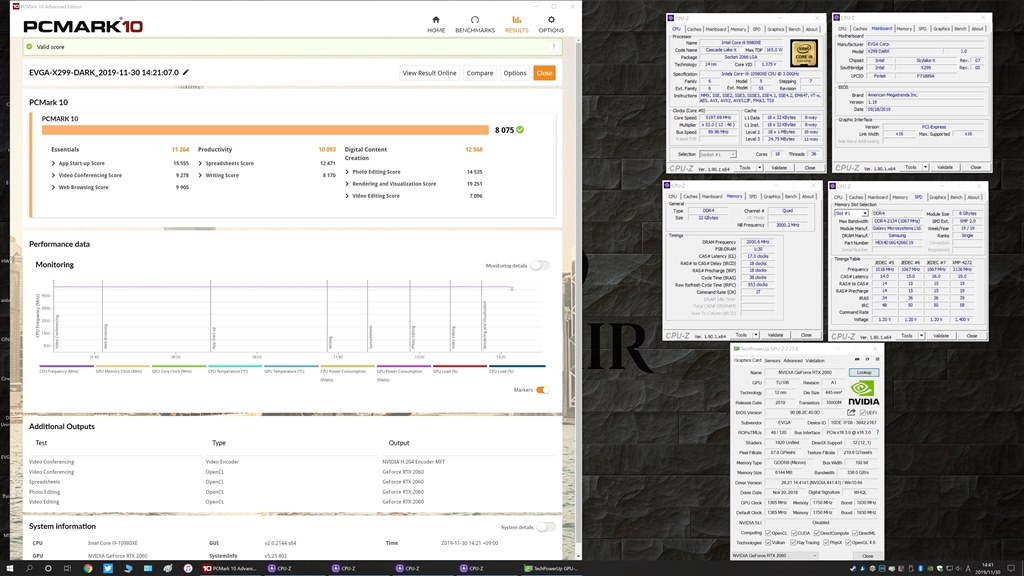Switch to Sensors tab in GPU-Z
Viewport: 1024px width, 576px height.
(773, 360)
